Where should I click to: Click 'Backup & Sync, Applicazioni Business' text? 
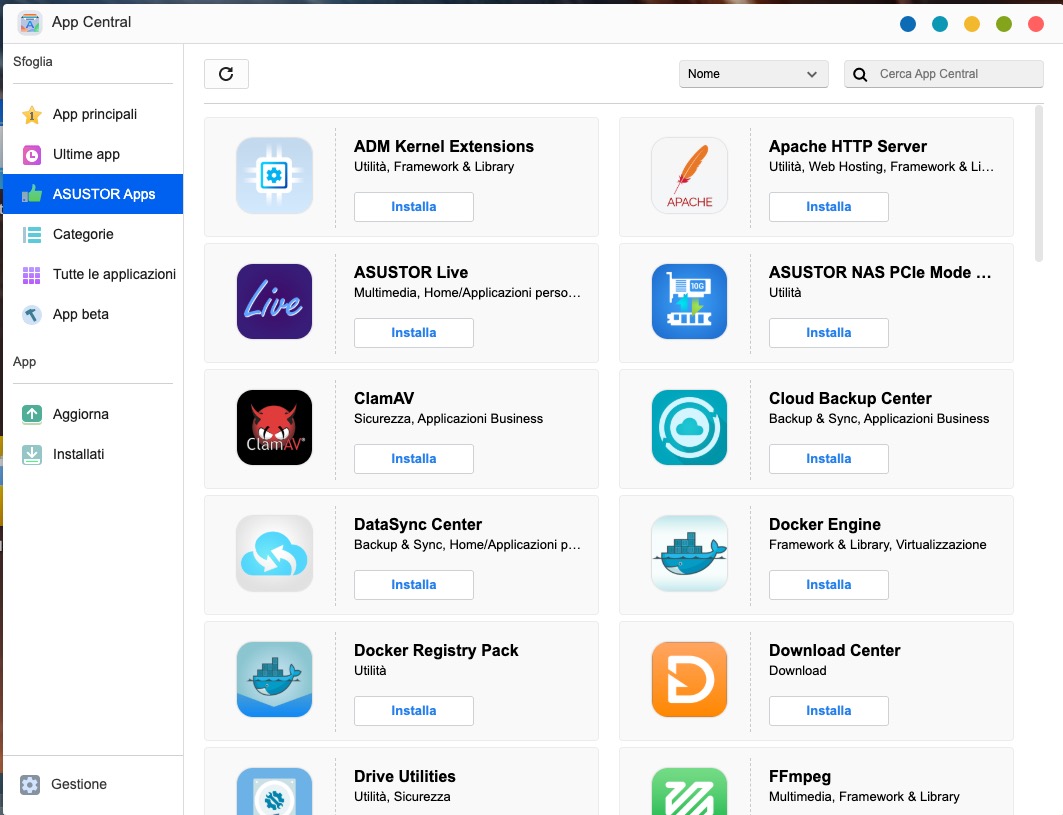(879, 419)
